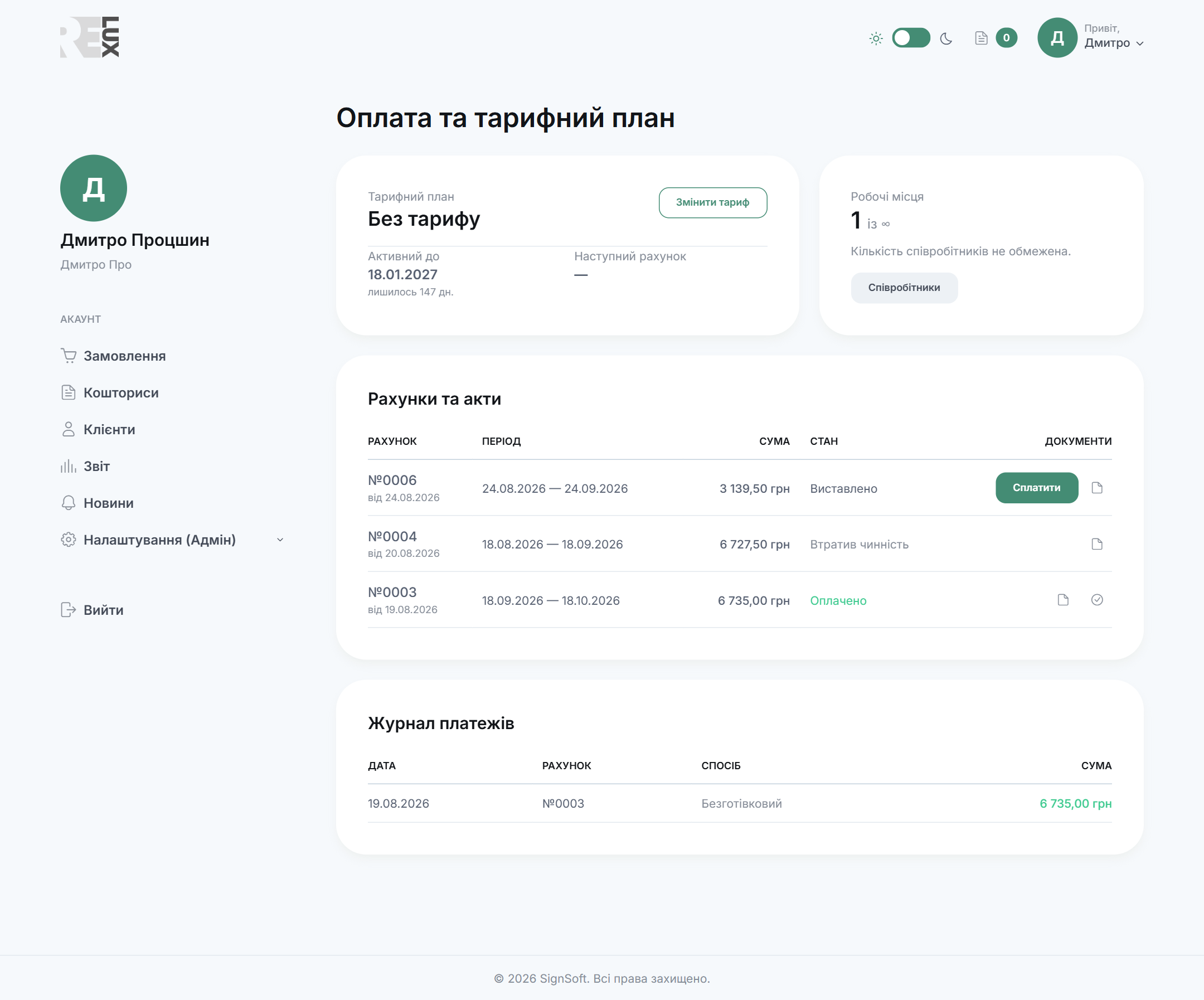Expand the Дмитро user dropdown
This screenshot has width=1204, height=1000.
tap(1113, 43)
